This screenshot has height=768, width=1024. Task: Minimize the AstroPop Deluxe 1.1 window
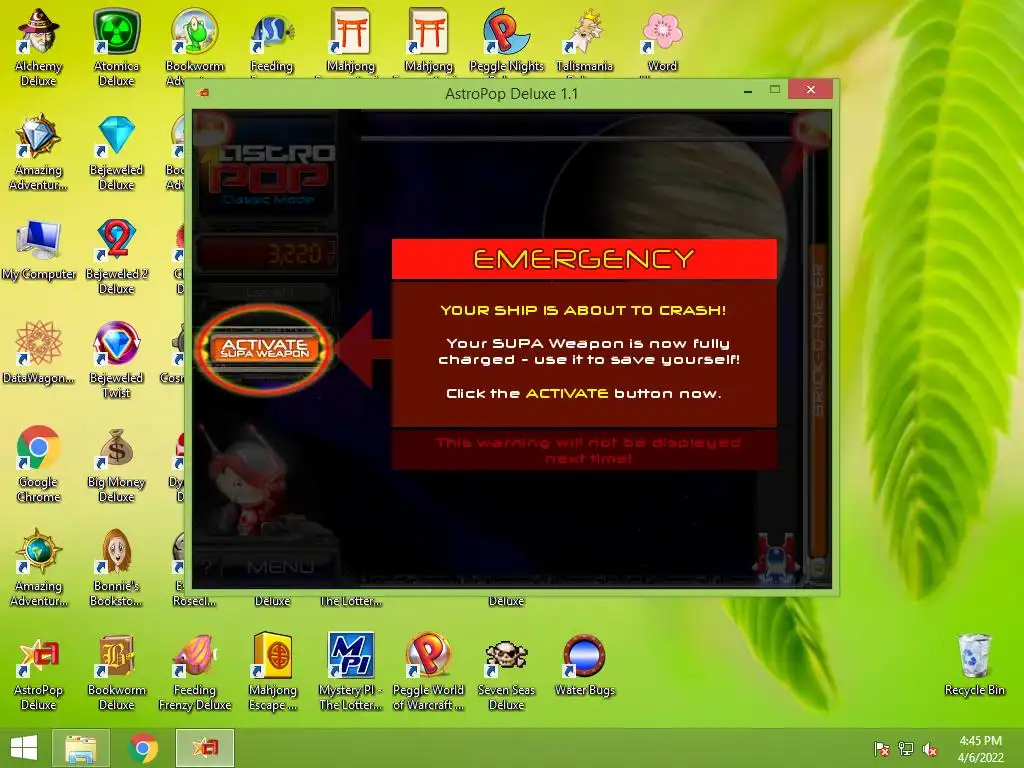748,91
